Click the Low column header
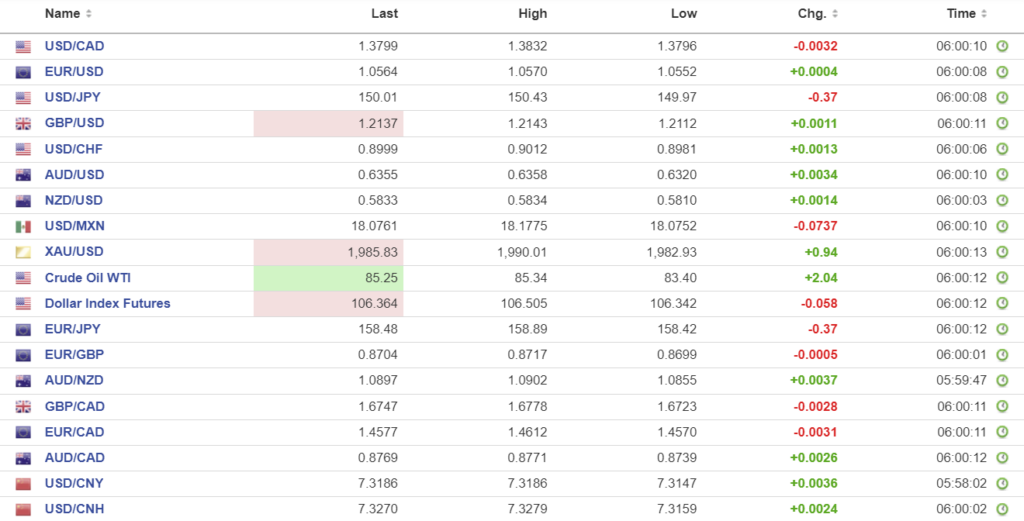Screen dimensions: 1024x521 click(x=684, y=14)
